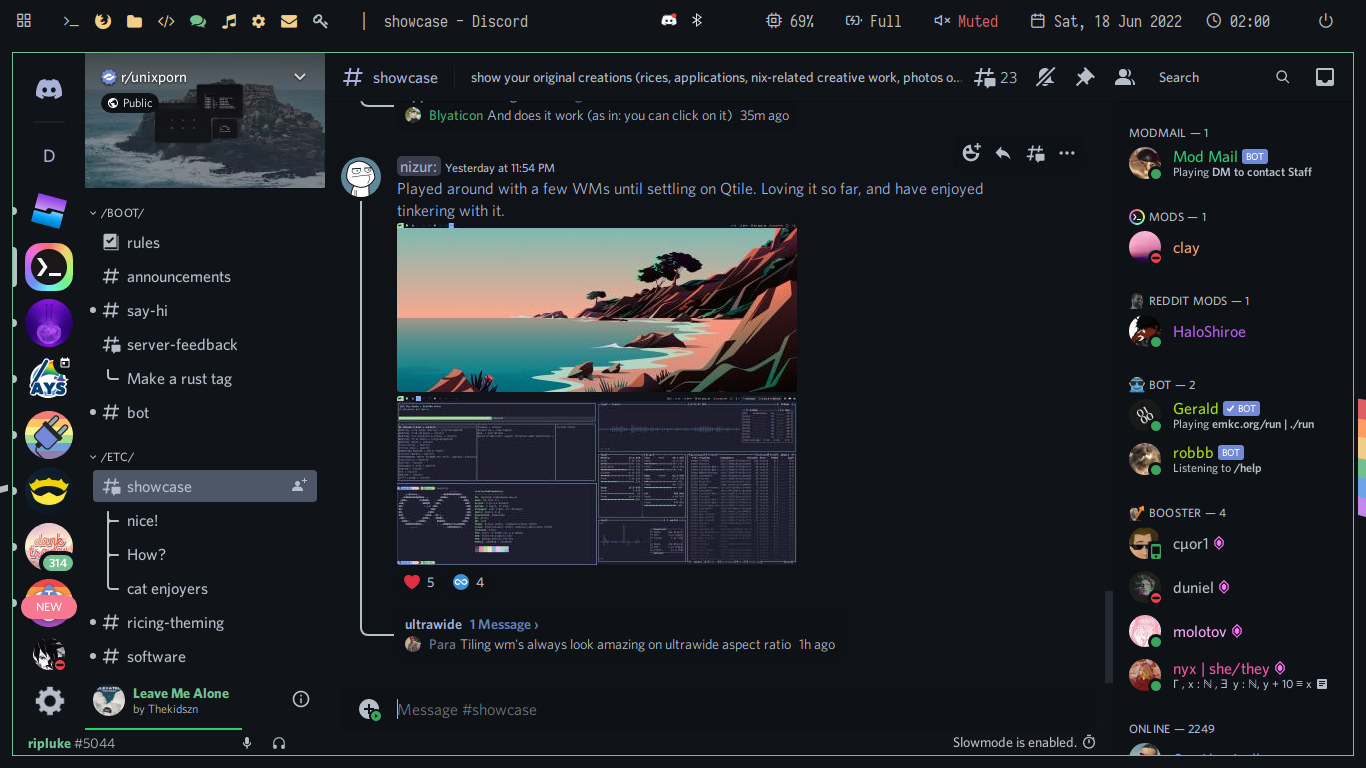View pinned messages in showcase
1366x768 pixels.
[x=1084, y=77]
